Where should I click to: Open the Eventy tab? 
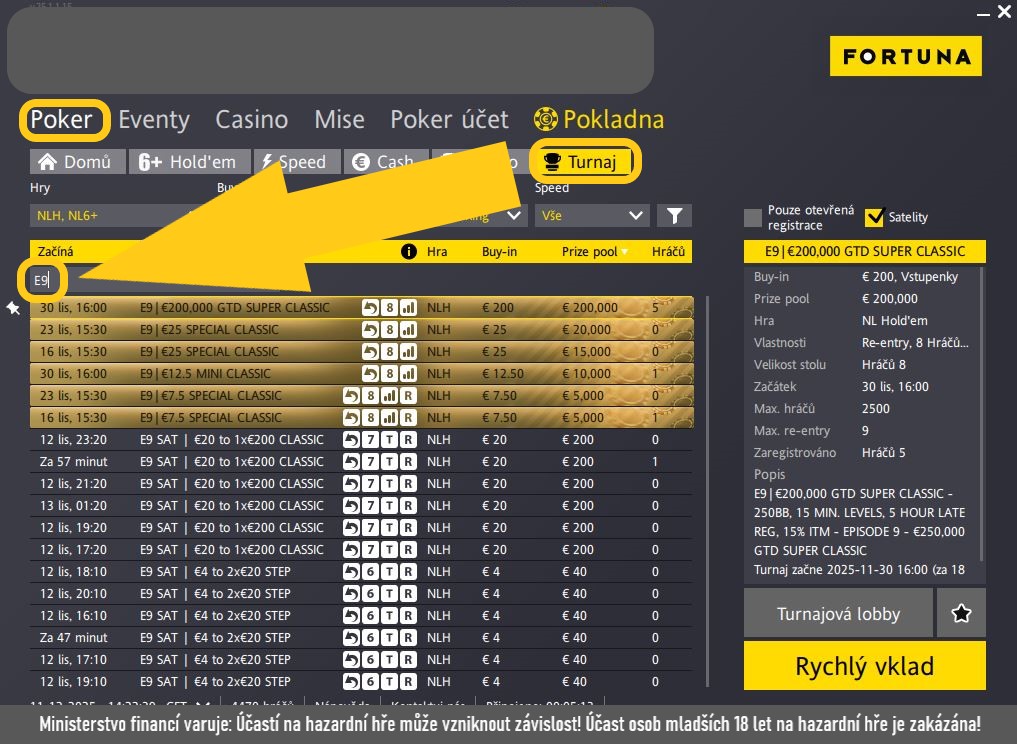pyautogui.click(x=153, y=120)
